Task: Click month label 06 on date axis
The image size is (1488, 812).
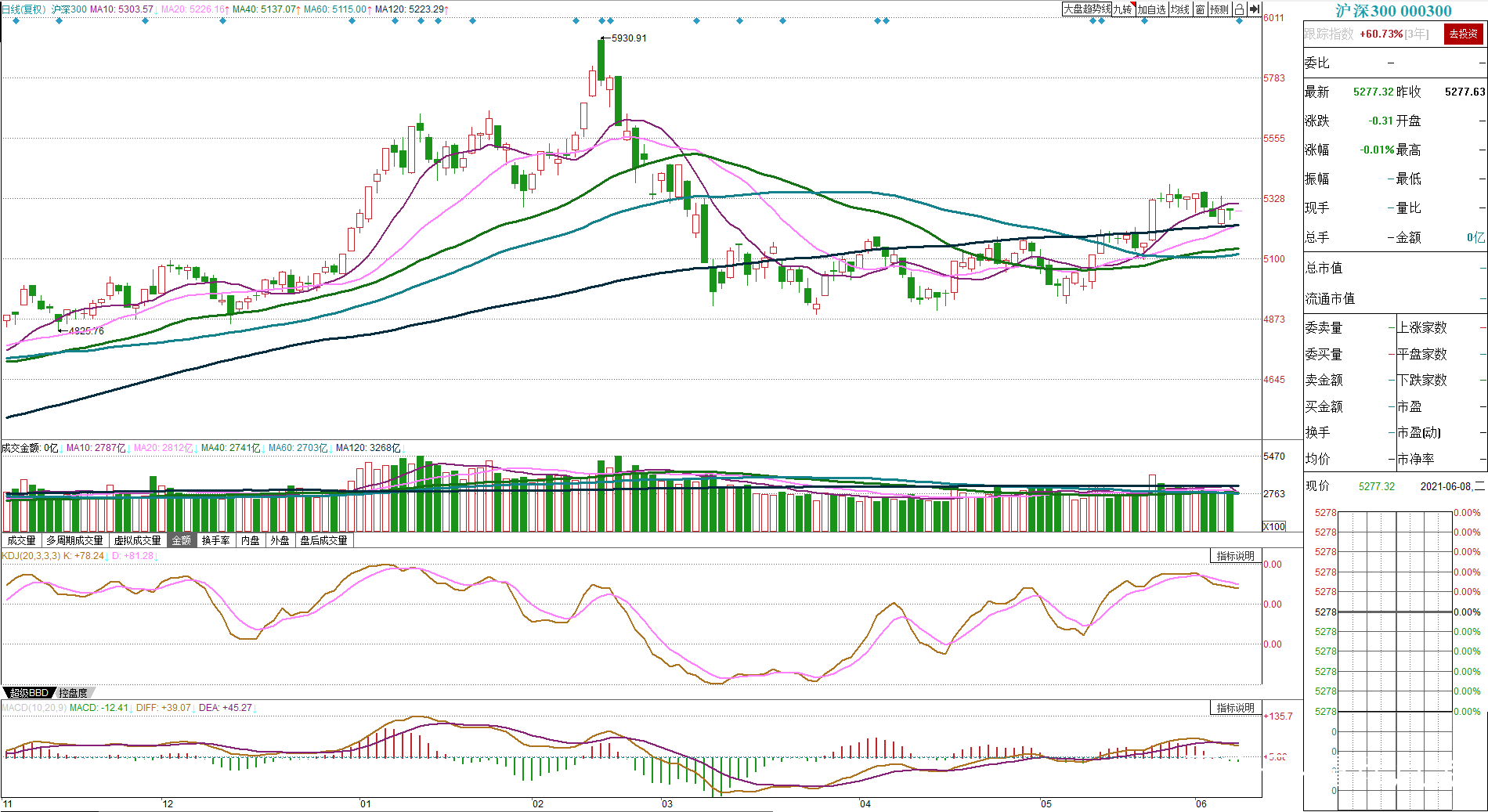Action: (x=1201, y=804)
